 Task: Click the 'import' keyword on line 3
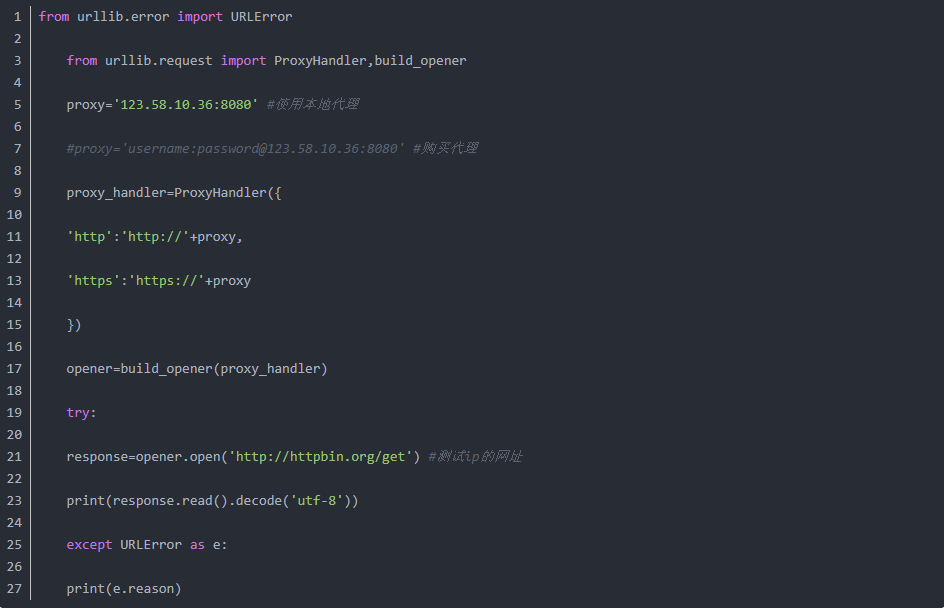tap(243, 61)
